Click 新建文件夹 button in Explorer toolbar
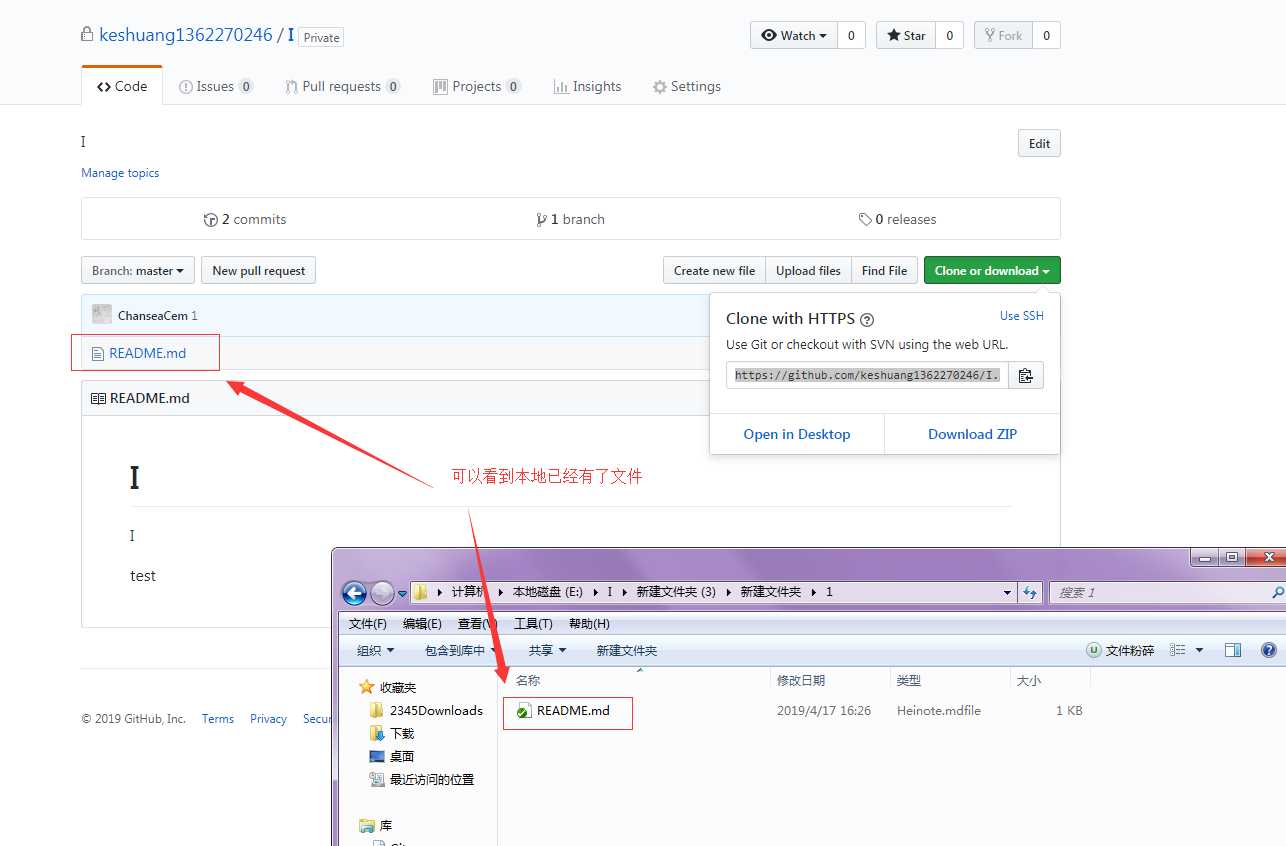This screenshot has height=846, width=1286. click(627, 650)
